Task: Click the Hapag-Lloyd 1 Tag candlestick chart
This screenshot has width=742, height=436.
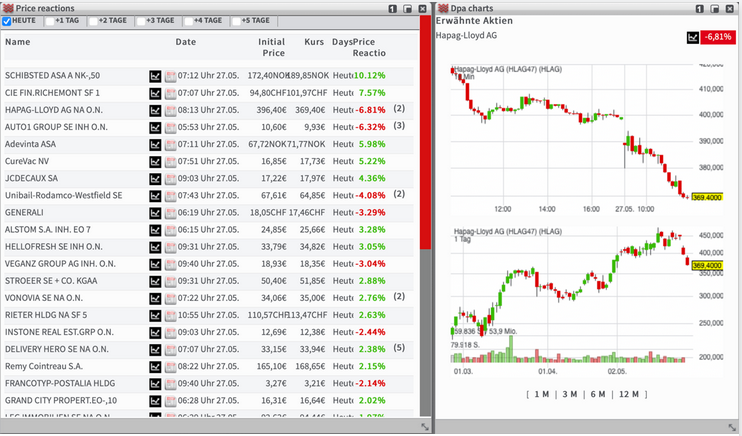Action: click(587, 301)
